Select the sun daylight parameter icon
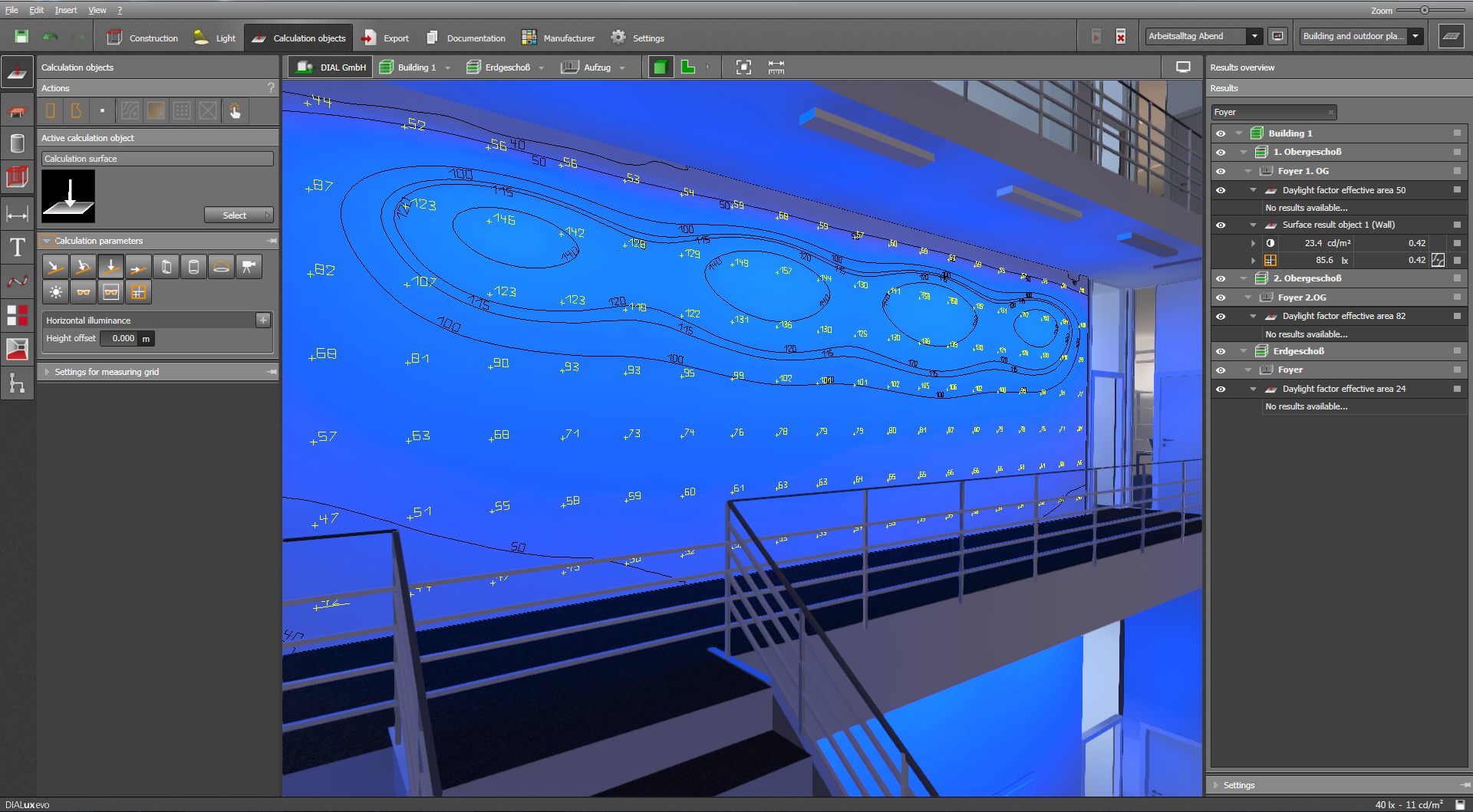Image resolution: width=1473 pixels, height=812 pixels. coord(55,292)
